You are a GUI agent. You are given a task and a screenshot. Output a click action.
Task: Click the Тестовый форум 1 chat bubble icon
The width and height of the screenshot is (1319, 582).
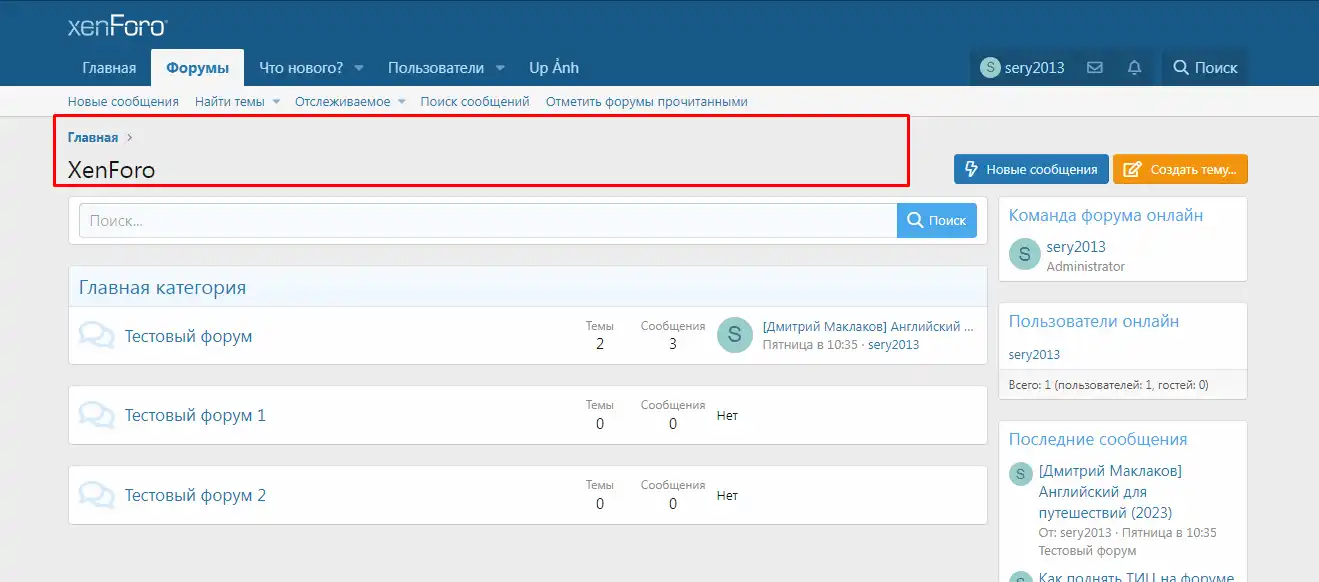coord(96,415)
